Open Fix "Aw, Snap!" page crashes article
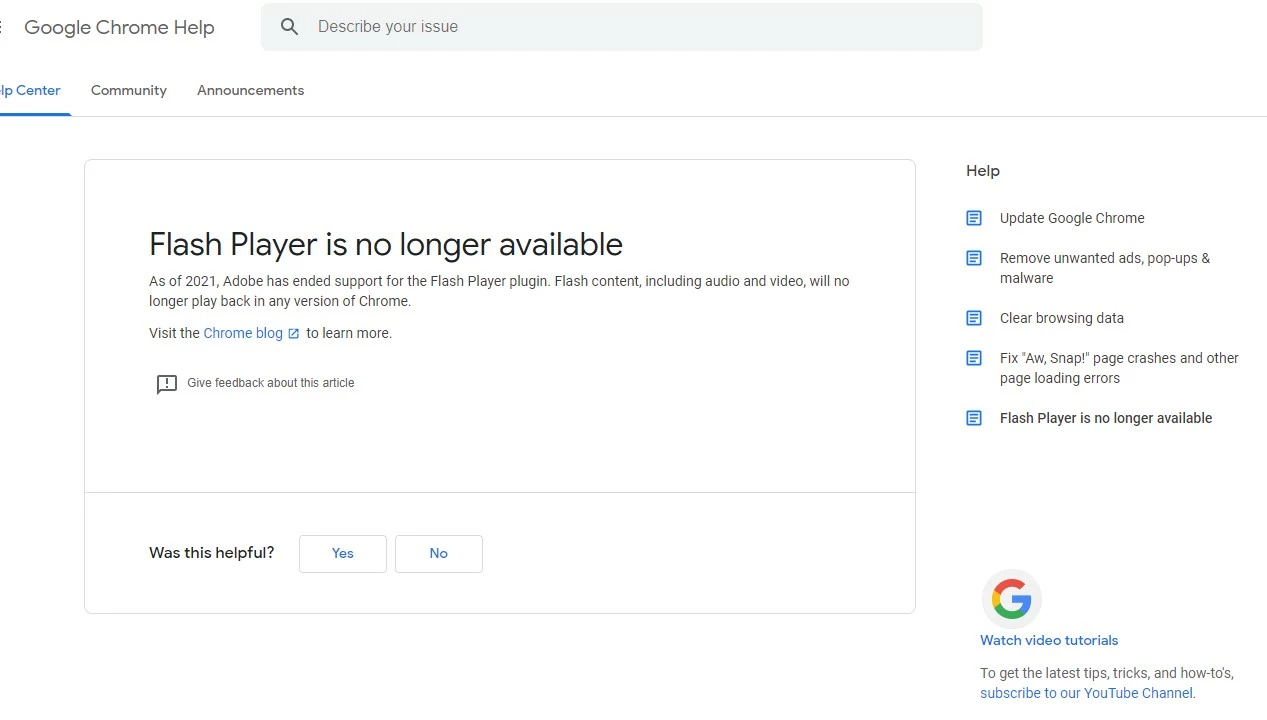Viewport: 1267px width, 720px height. coord(1119,368)
